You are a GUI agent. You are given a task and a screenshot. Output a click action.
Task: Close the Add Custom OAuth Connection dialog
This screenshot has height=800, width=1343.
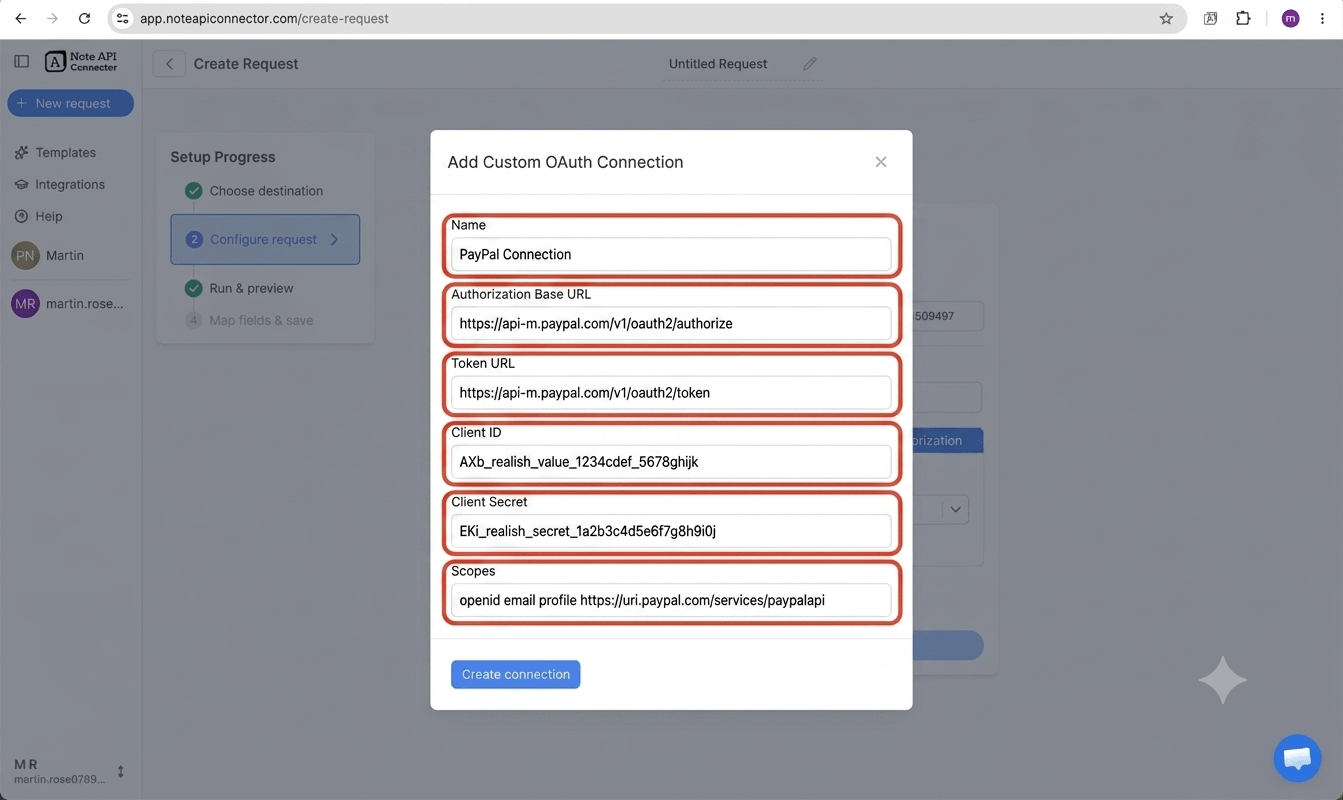click(x=881, y=162)
